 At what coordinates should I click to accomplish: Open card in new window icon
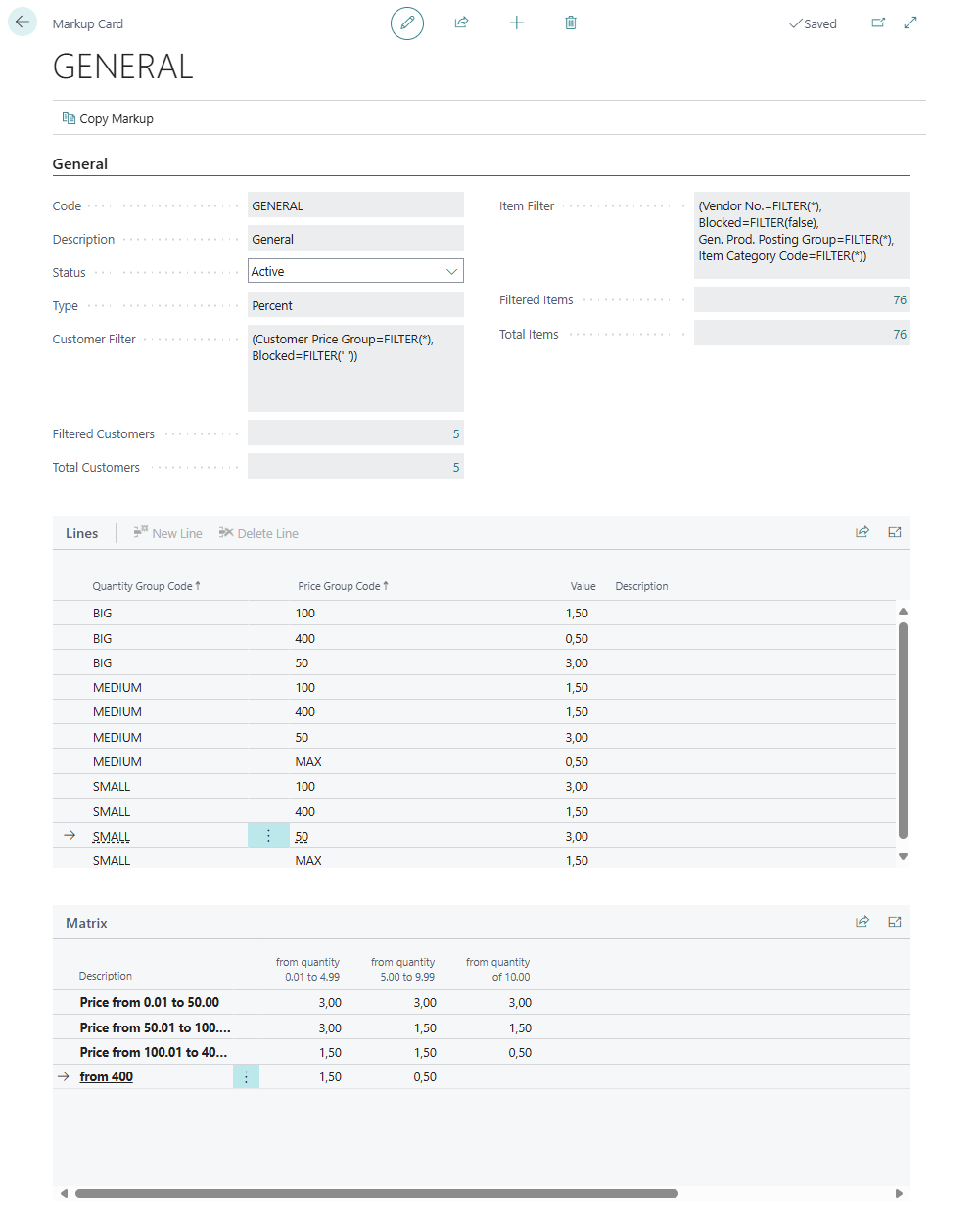click(x=878, y=23)
